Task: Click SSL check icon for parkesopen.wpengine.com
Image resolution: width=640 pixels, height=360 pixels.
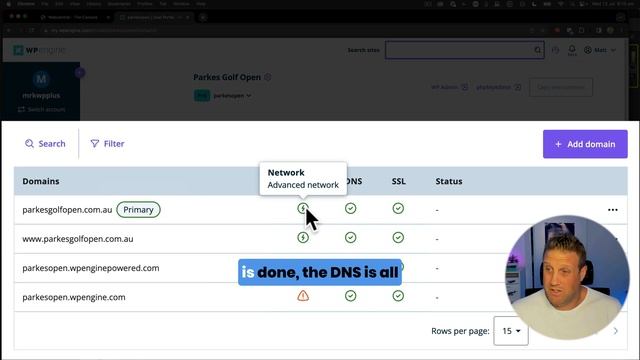Action: tap(398, 296)
